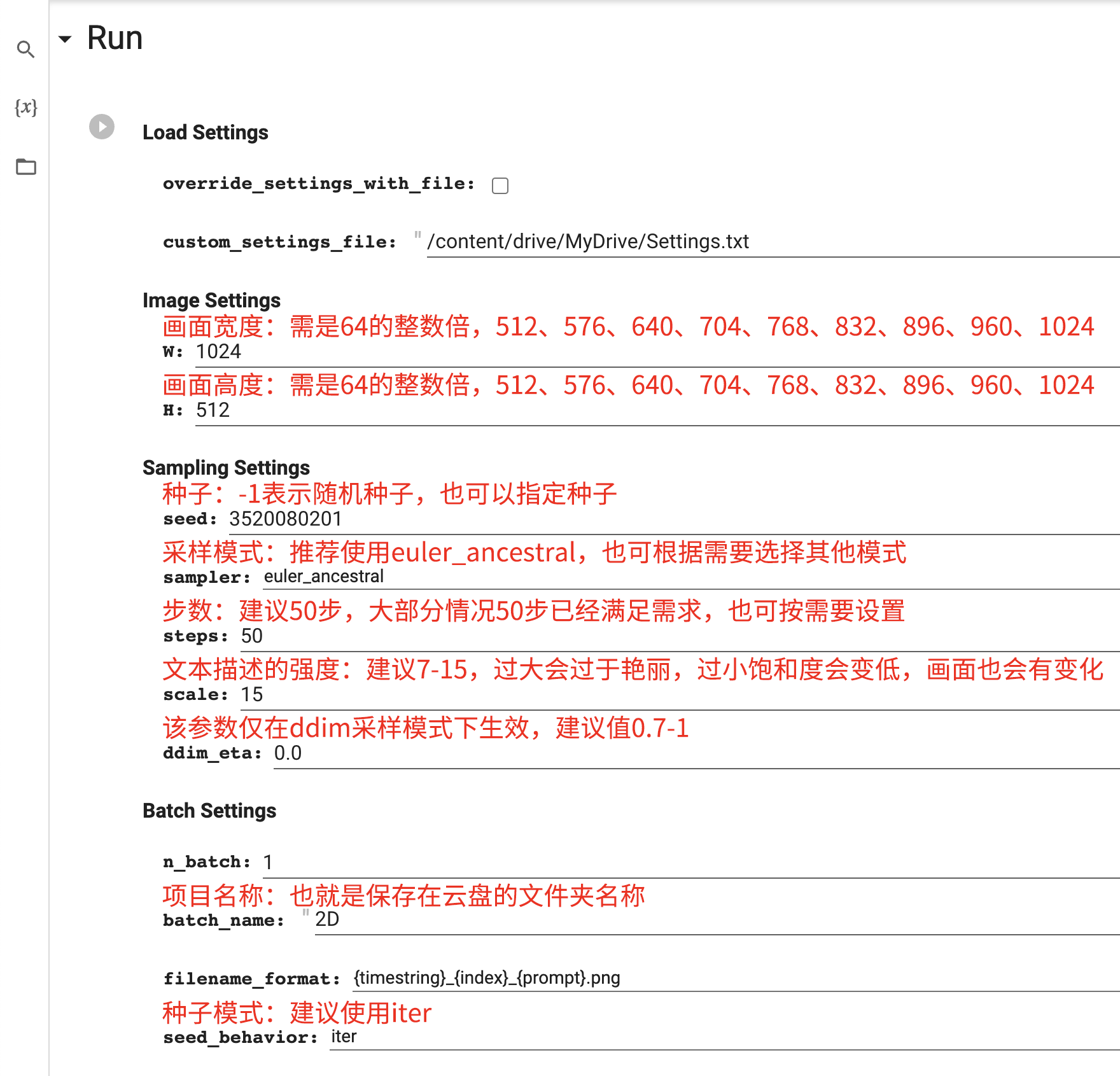Click the seed_behavior label

click(241, 1038)
